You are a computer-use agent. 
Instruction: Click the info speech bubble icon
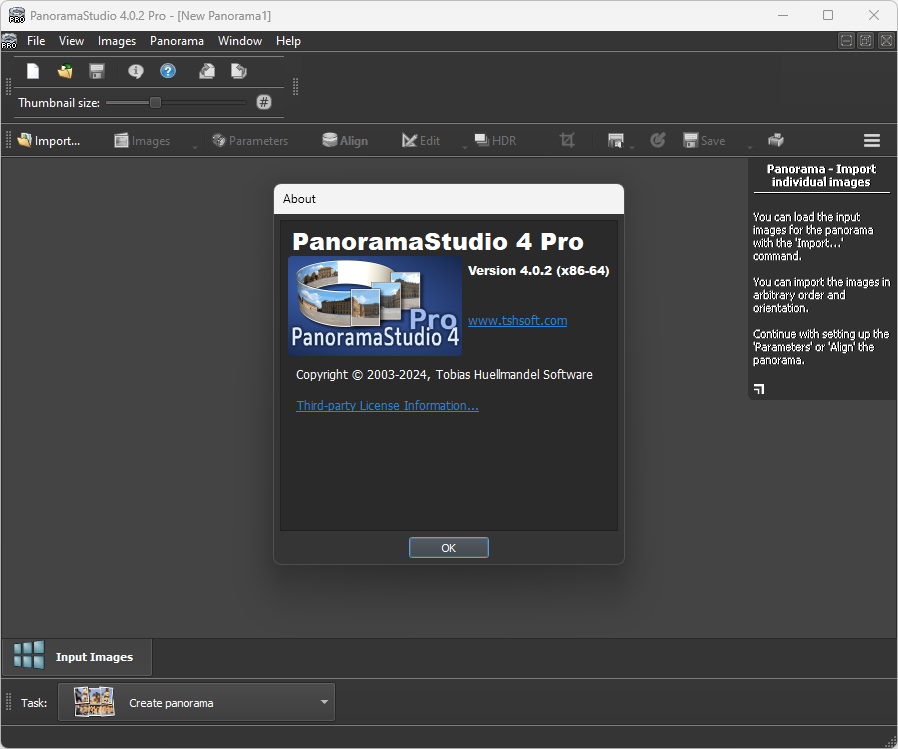tap(136, 71)
